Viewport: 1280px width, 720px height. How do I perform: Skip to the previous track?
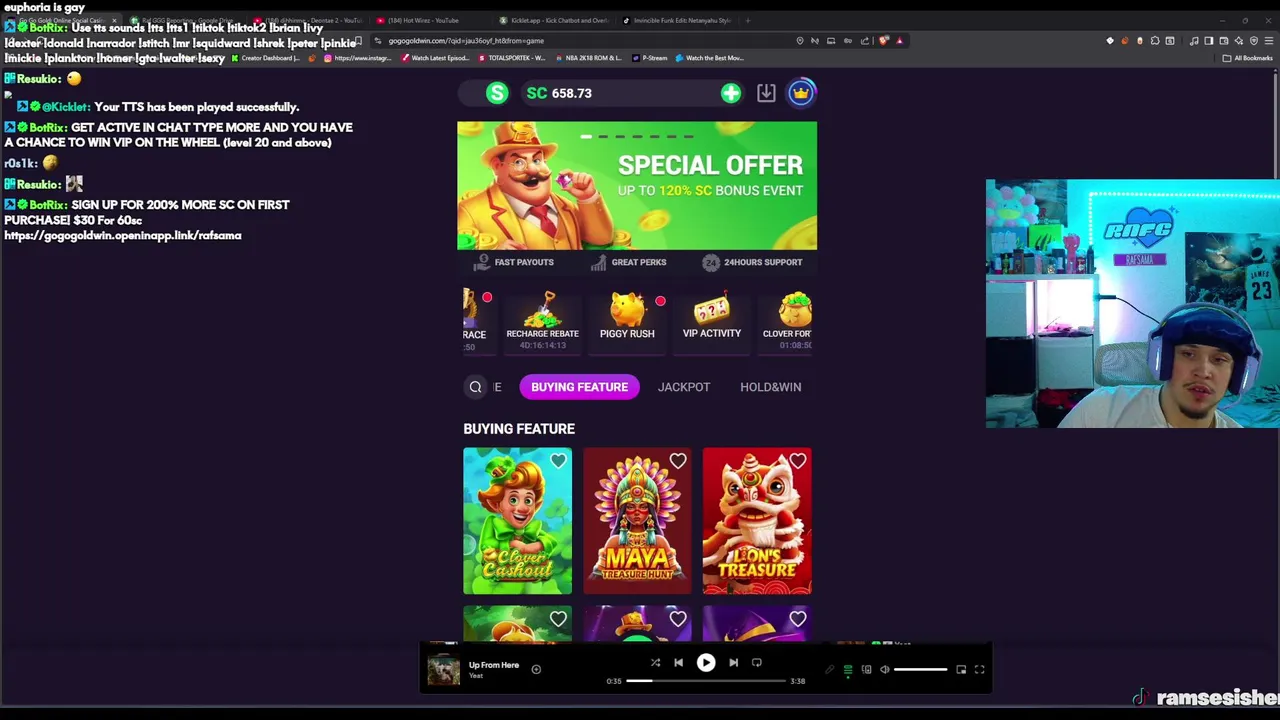pos(678,662)
